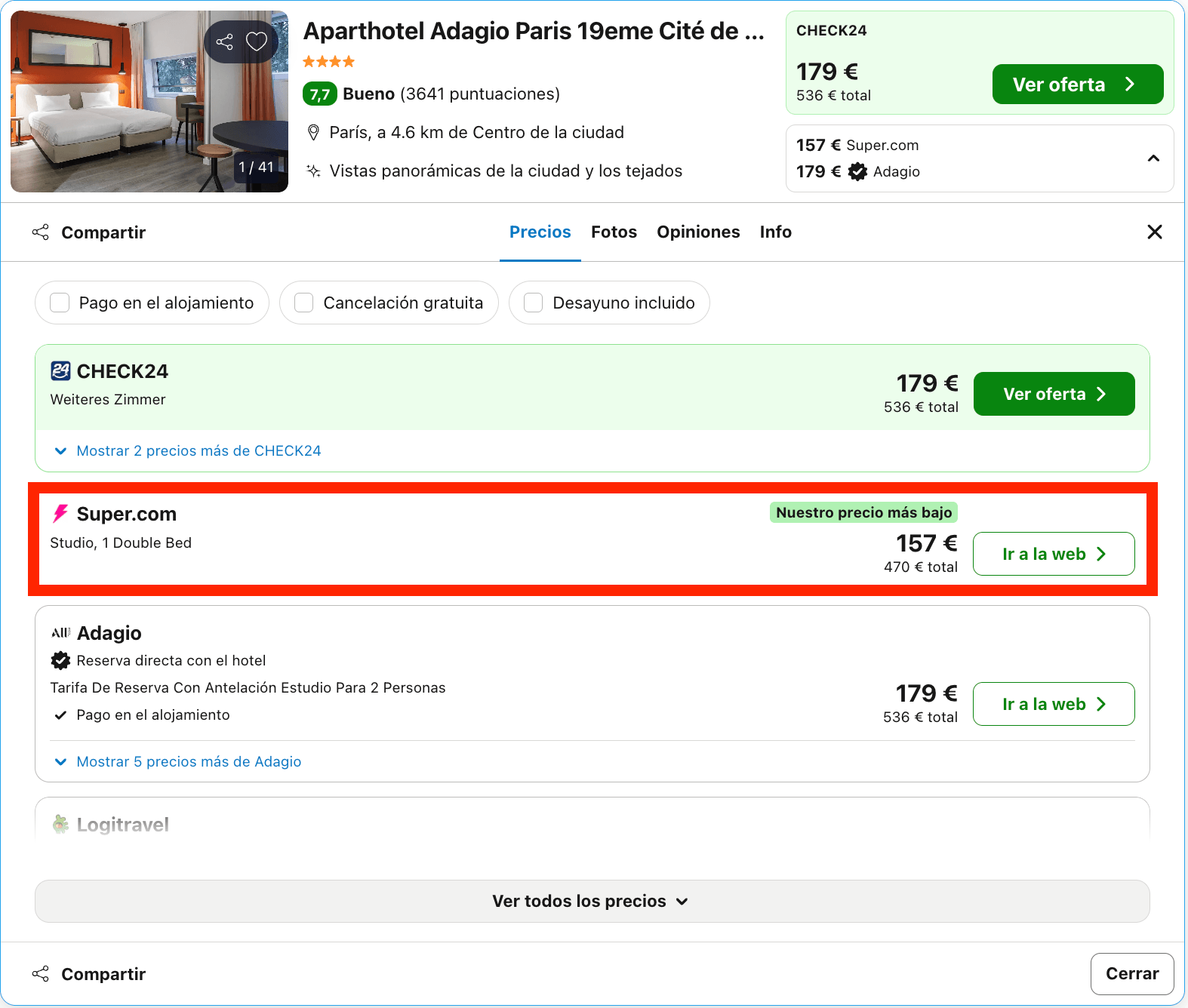Open the Opiniones tab
1188x1008 pixels.
pyautogui.click(x=698, y=232)
